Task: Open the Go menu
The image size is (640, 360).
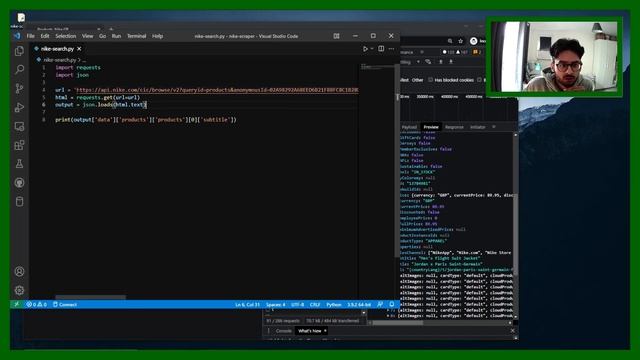Action: 102,36
